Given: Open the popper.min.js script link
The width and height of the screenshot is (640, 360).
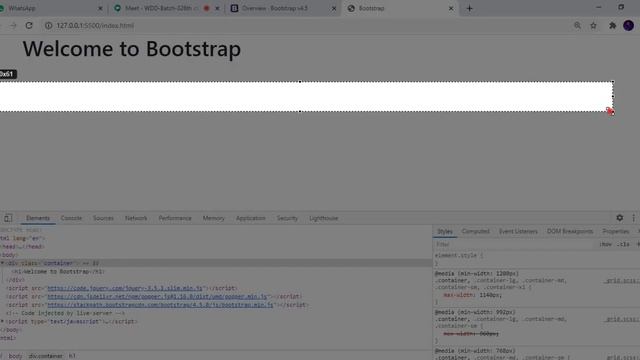Looking at the screenshot, I should click(157, 296).
